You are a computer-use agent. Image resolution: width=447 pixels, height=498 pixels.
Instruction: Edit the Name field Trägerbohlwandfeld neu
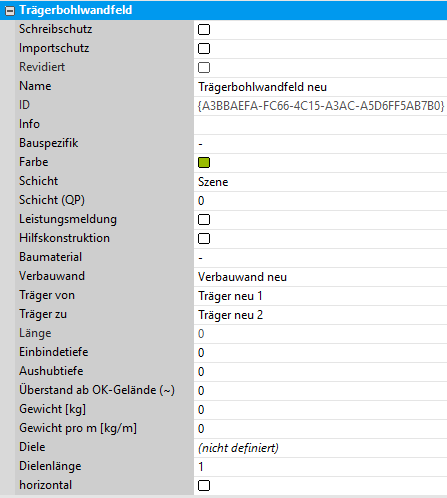pos(320,87)
